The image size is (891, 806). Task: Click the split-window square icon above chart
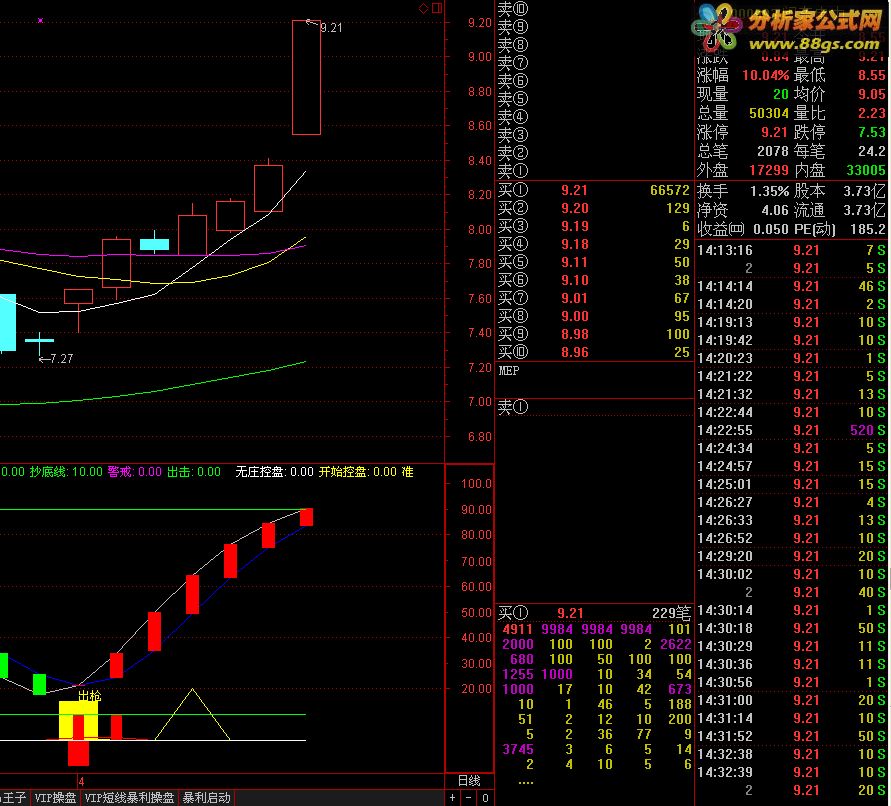tap(437, 8)
